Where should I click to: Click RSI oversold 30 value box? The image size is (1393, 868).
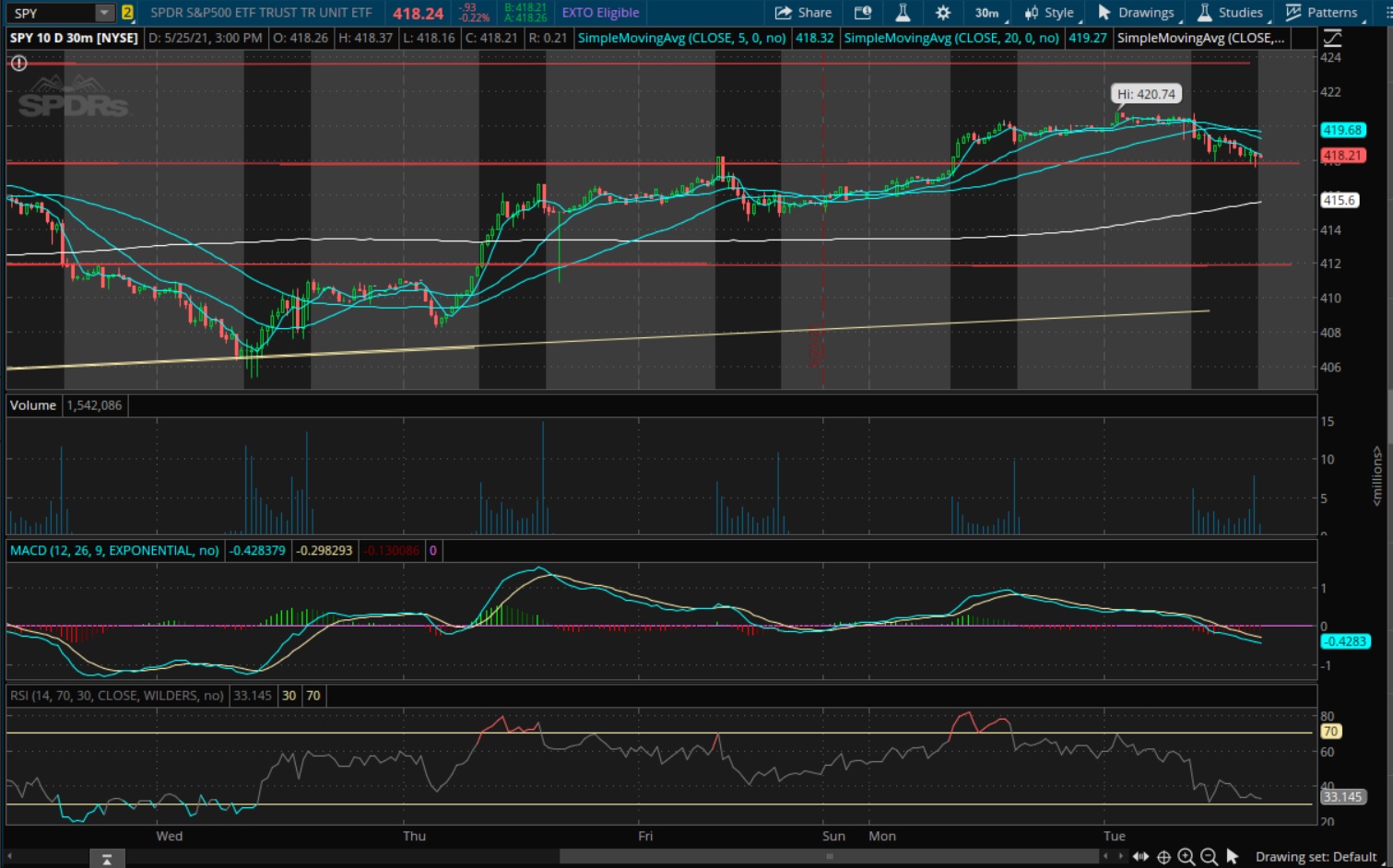click(289, 696)
